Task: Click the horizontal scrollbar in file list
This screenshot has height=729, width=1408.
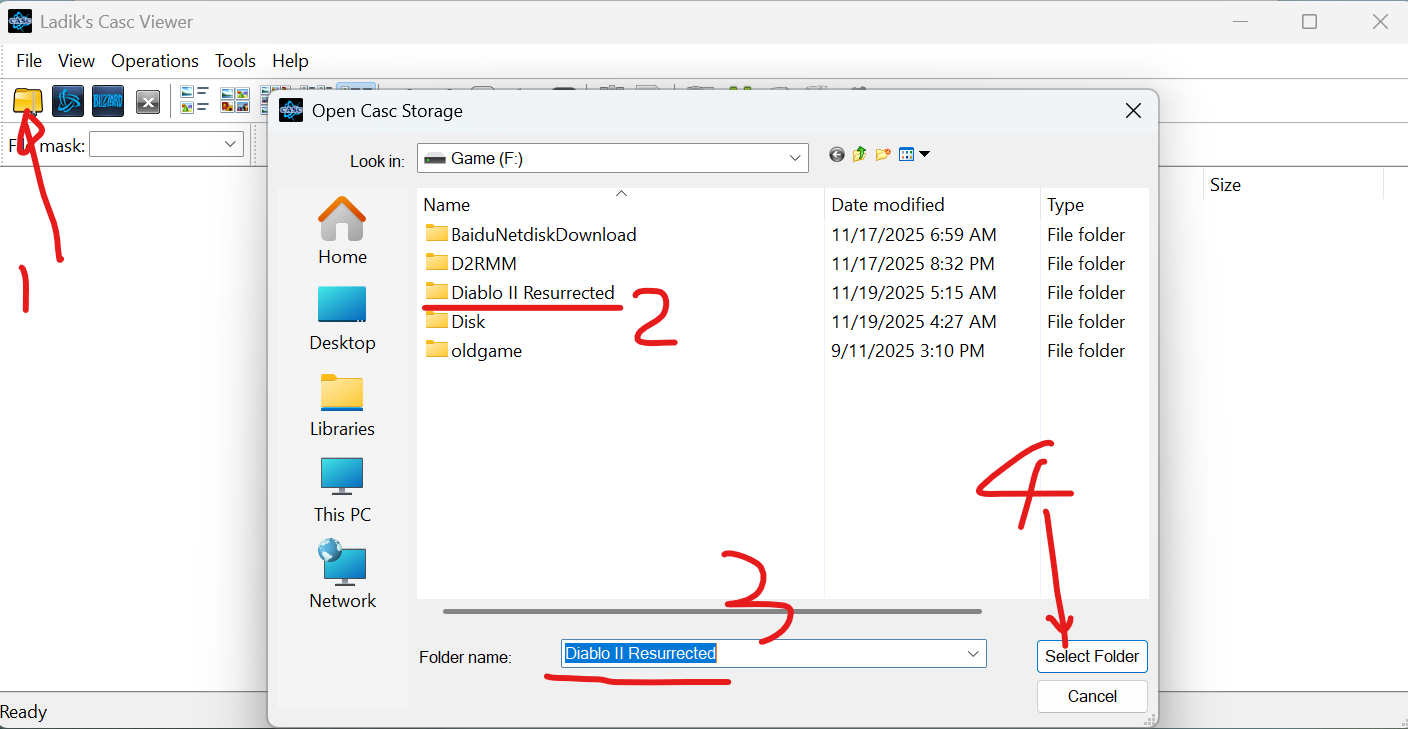Action: [x=712, y=611]
